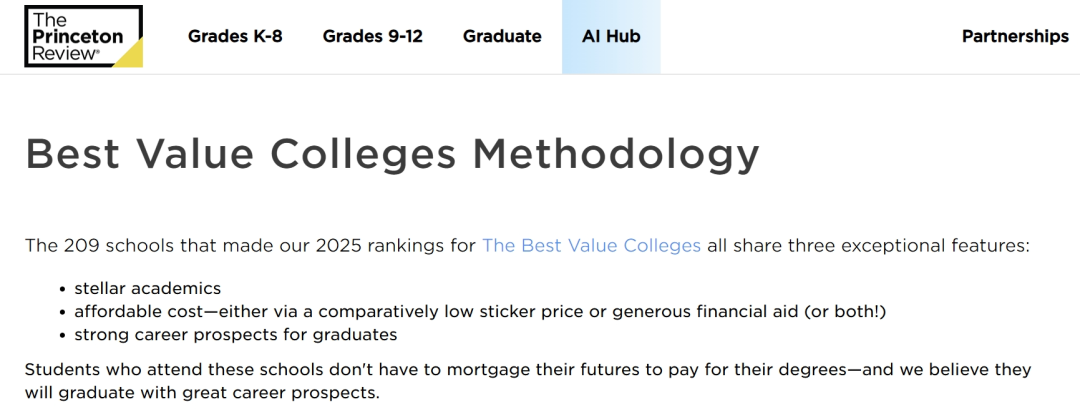Click the Best Value Colleges Methodology heading
Screen dimensions: 1080x412
point(392,154)
